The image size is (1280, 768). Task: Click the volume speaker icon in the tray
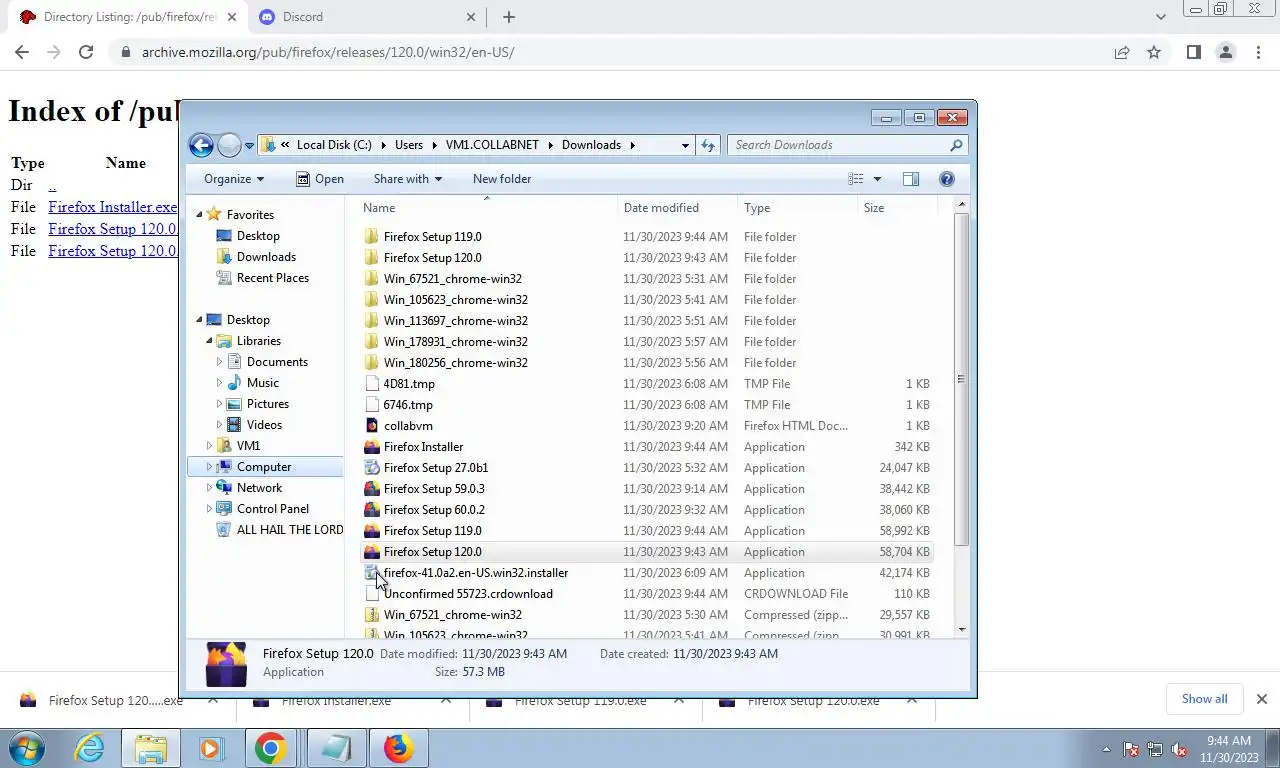pyautogui.click(x=1179, y=749)
